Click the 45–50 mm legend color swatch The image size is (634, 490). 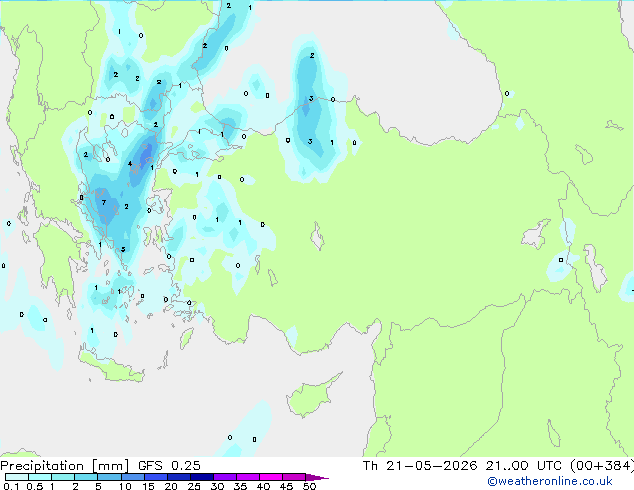[x=294, y=477]
